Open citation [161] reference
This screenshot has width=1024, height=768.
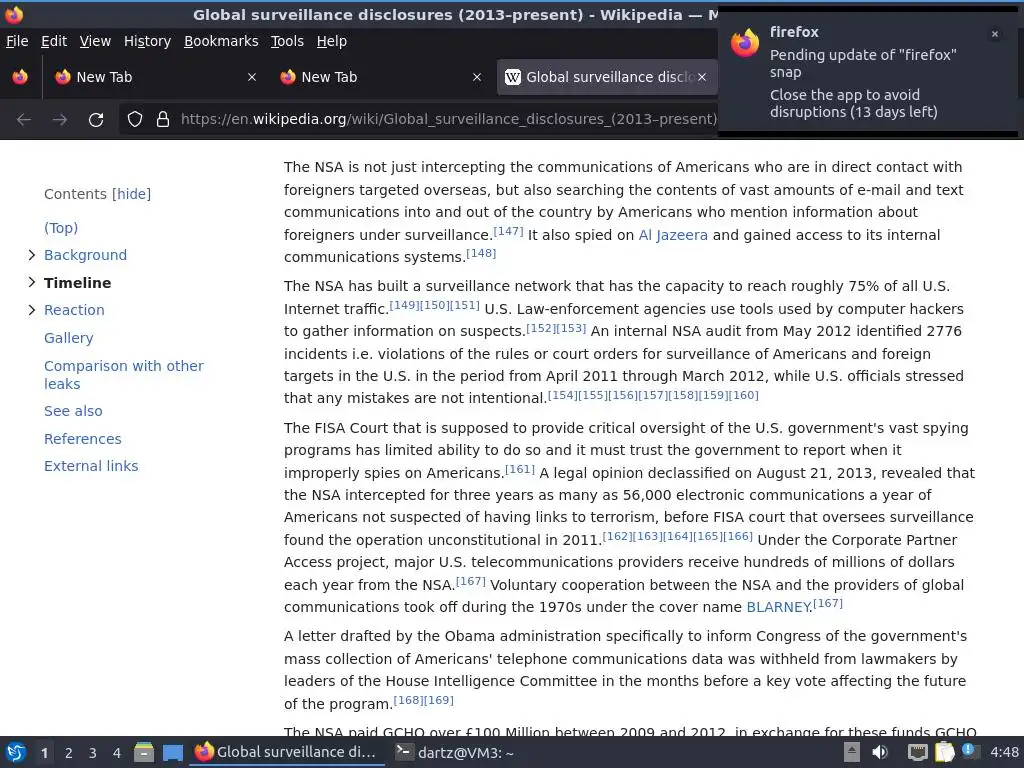click(x=520, y=469)
